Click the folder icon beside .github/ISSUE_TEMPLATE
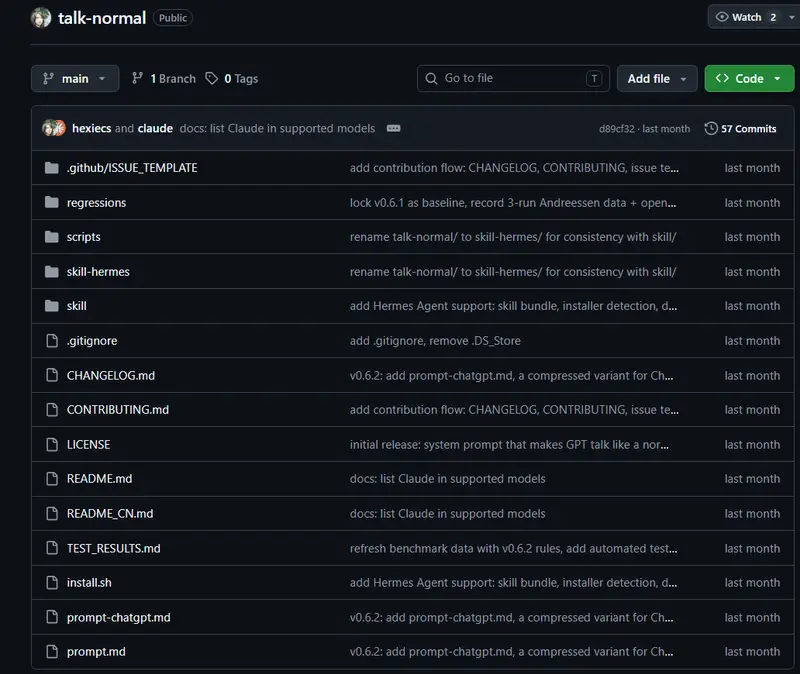Screen dimensions: 800x674 52,168
